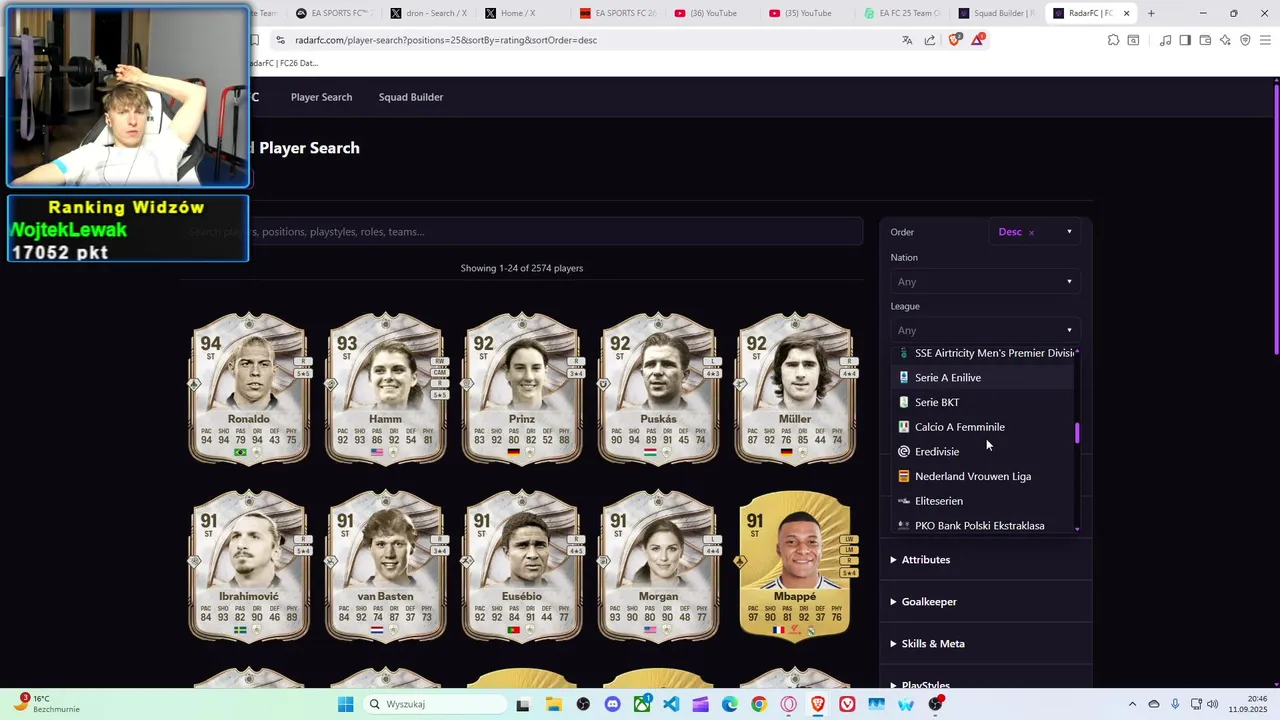
Task: Open Morgan 91 ST player card
Action: 658,565
